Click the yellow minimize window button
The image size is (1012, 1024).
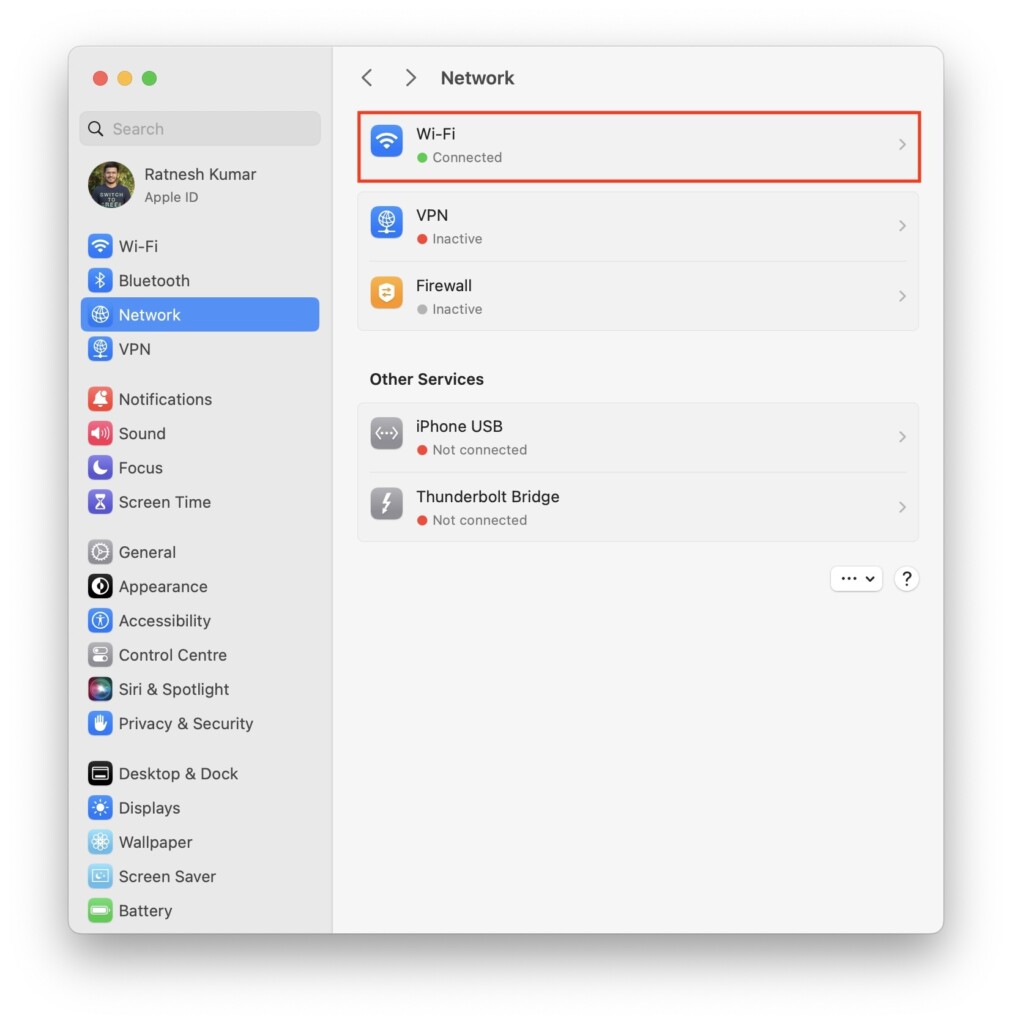[125, 78]
